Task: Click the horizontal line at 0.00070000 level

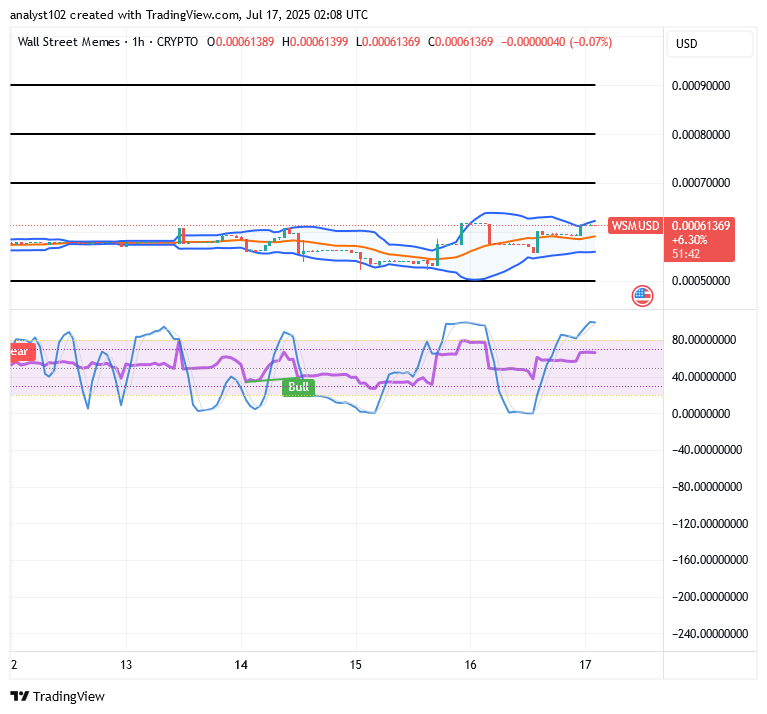Action: [303, 183]
